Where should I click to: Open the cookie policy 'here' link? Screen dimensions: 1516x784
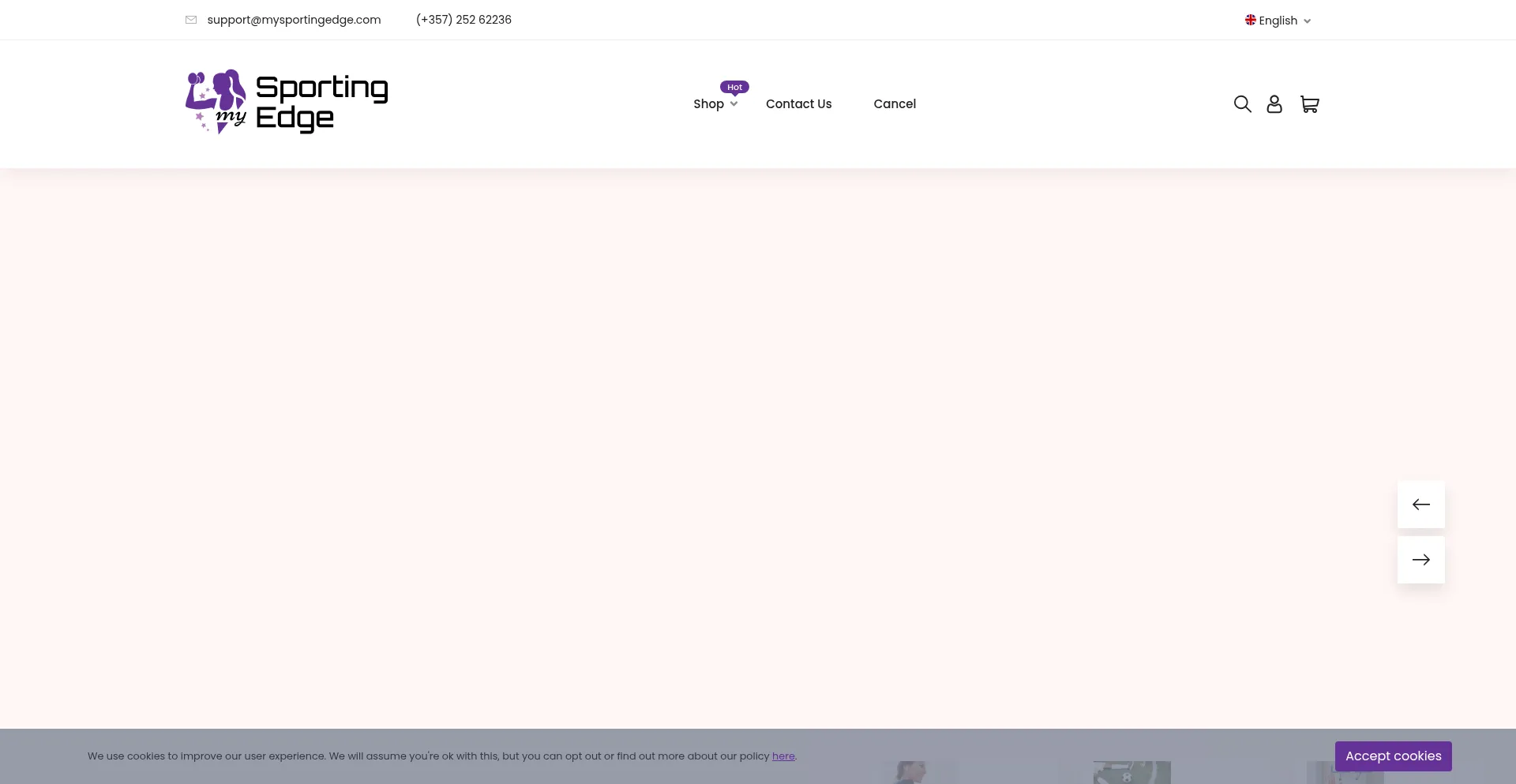pyautogui.click(x=783, y=756)
